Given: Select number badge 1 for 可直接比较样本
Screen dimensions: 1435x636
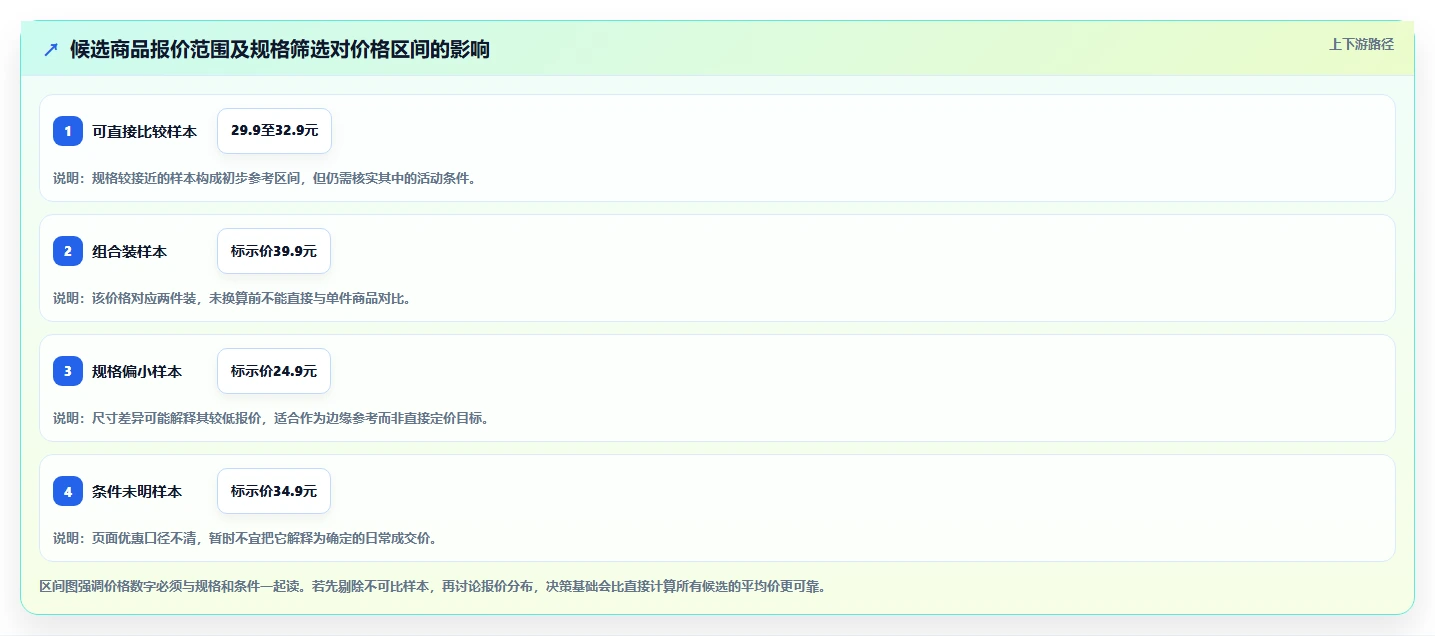Looking at the screenshot, I should click(x=68, y=131).
